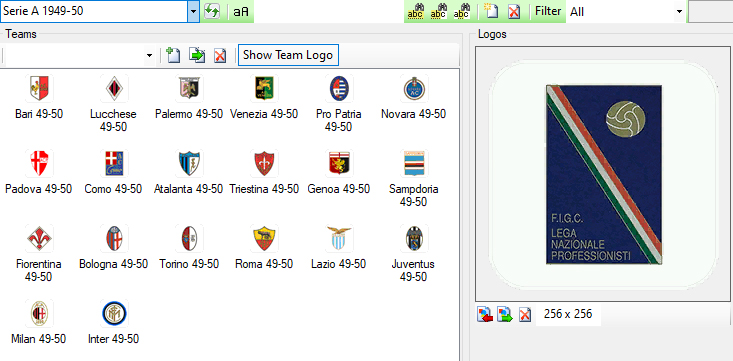This screenshot has width=733, height=361.
Task: Click the Bari 49-50 text label
Action: pos(39,114)
